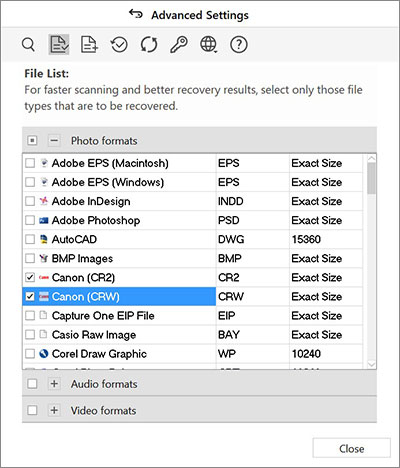This screenshot has height=468, width=400.
Task: Click the clock with checkmark resume icon
Action: pyautogui.click(x=119, y=44)
